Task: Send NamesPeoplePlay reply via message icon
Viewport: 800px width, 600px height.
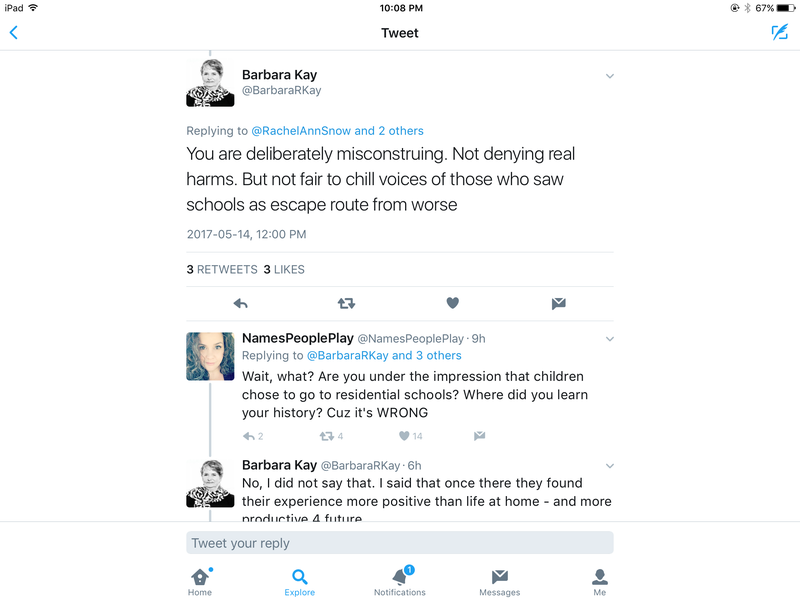Action: pyautogui.click(x=479, y=436)
